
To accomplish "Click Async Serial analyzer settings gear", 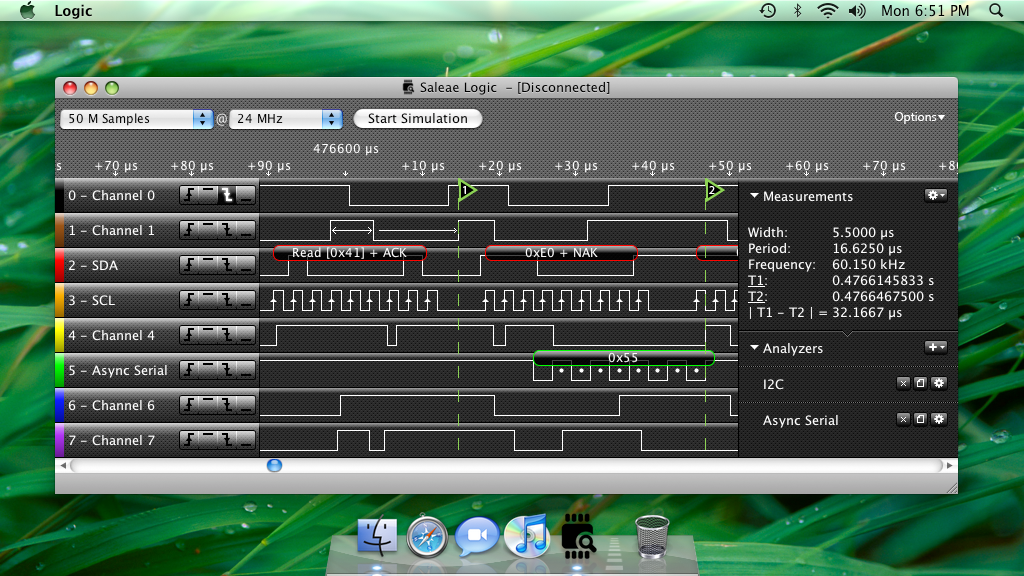I will point(938,420).
